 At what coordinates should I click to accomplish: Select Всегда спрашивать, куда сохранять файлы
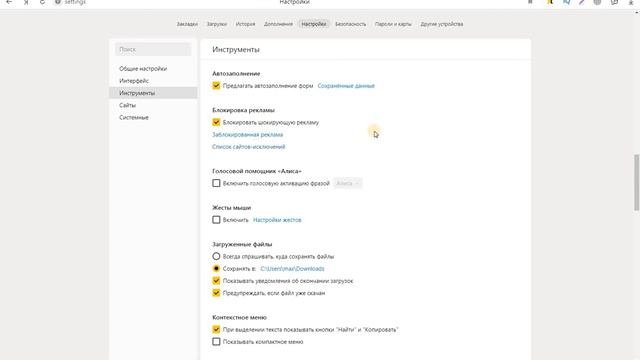point(216,256)
